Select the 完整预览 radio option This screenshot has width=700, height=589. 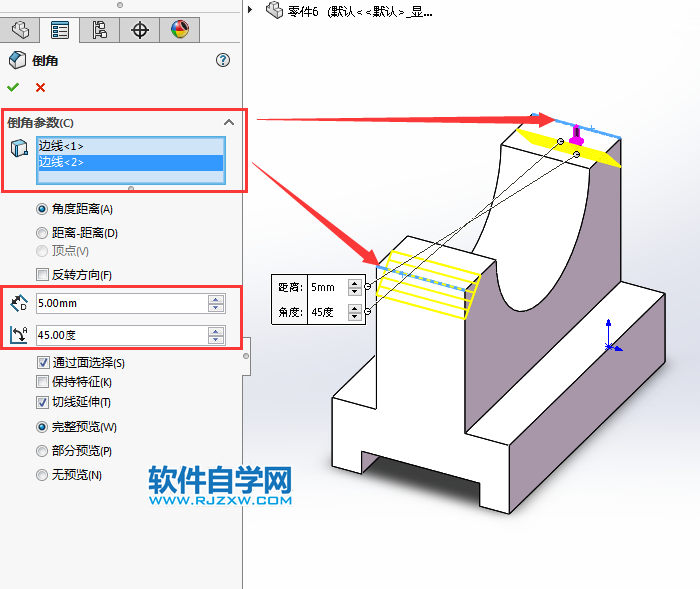pos(42,427)
